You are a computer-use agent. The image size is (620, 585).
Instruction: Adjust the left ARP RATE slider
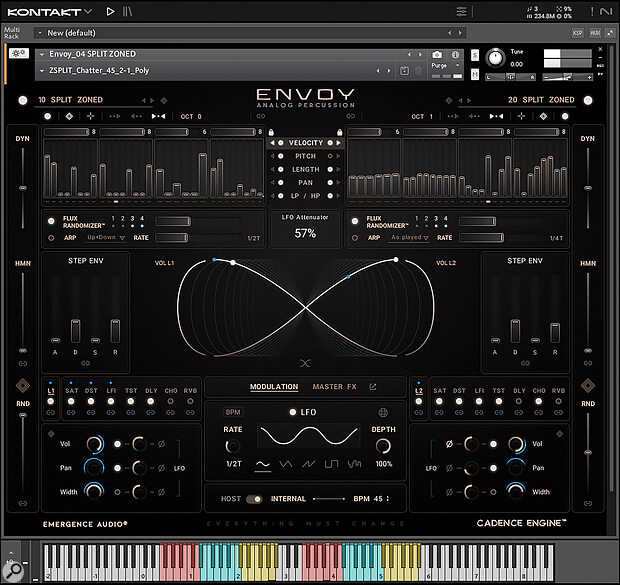[x=171, y=238]
